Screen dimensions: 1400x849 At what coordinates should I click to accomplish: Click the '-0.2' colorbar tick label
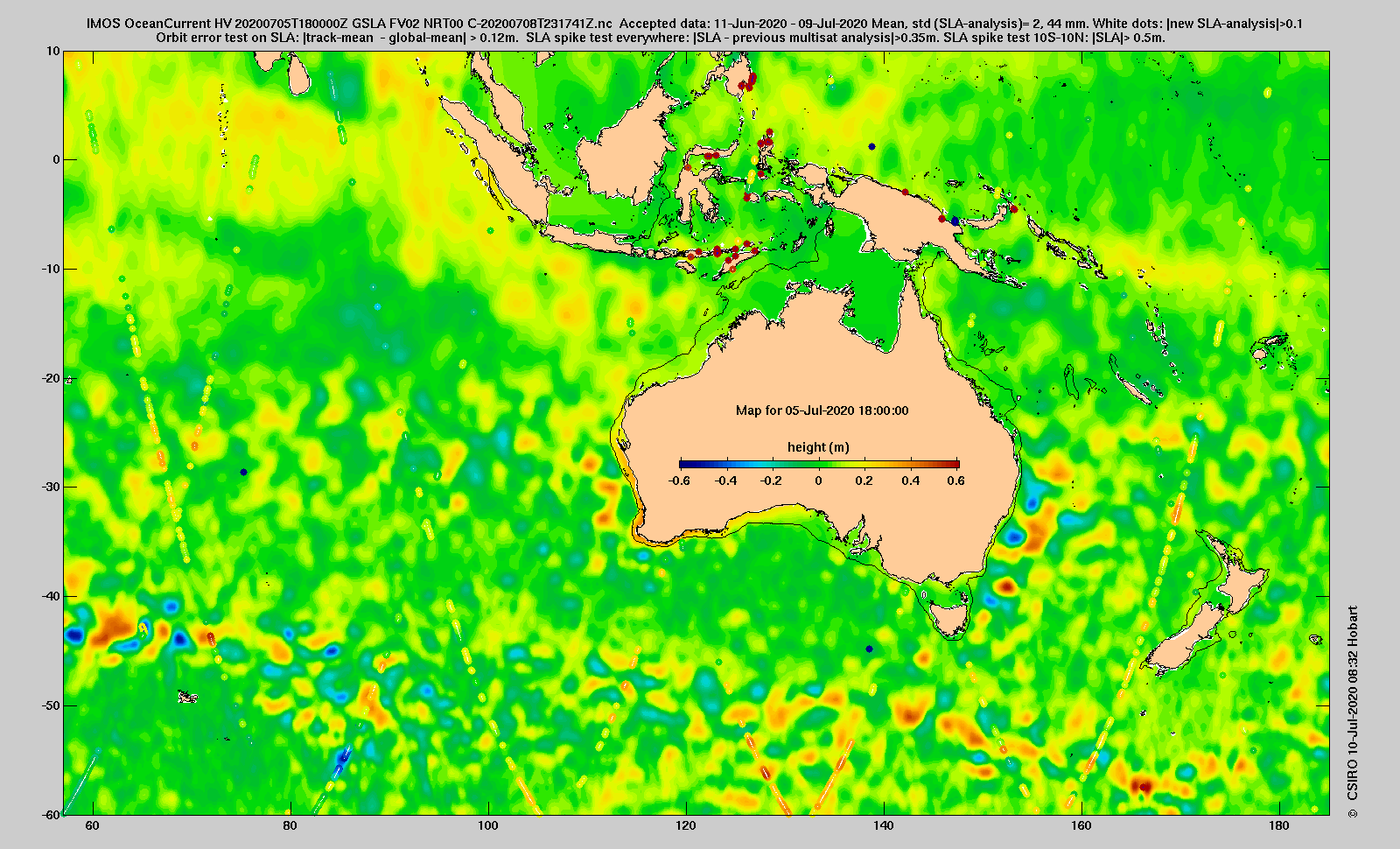(771, 481)
